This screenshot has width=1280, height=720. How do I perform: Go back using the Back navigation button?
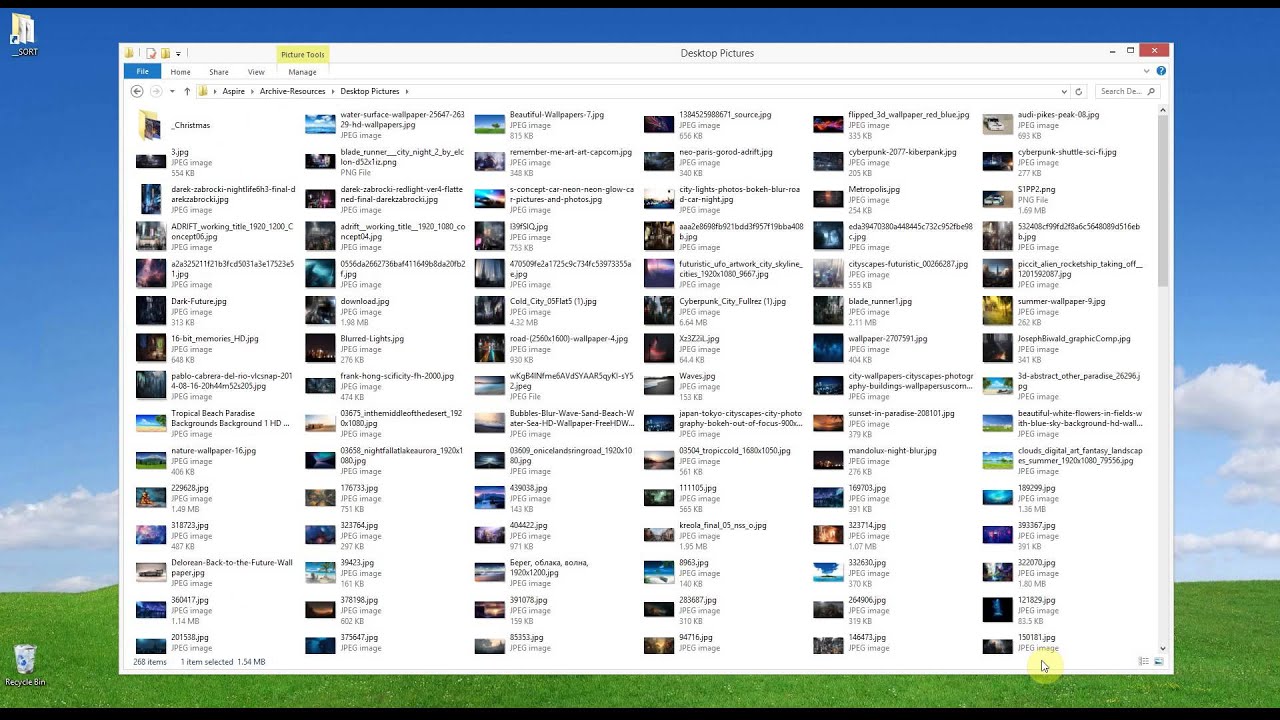pyautogui.click(x=136, y=91)
